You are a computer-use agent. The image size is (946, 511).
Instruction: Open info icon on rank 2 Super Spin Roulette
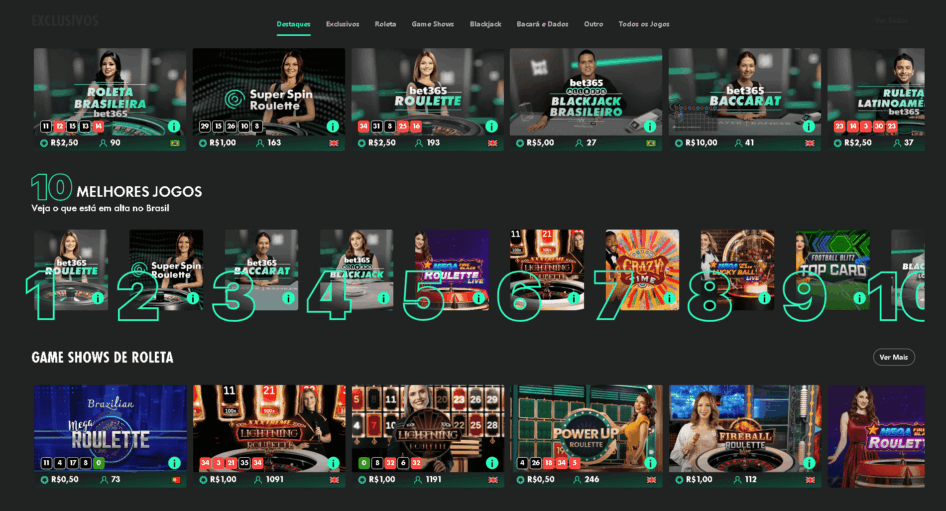coord(193,298)
